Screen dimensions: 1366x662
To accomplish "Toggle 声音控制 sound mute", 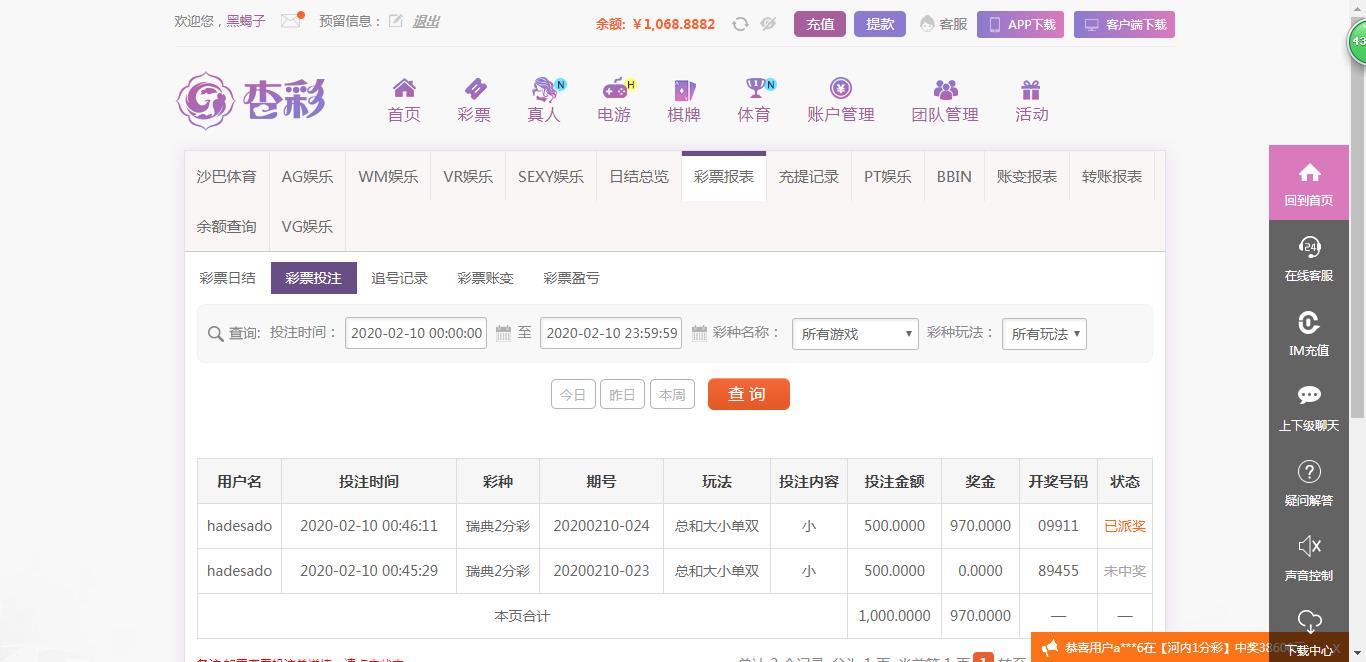I will coord(1308,558).
